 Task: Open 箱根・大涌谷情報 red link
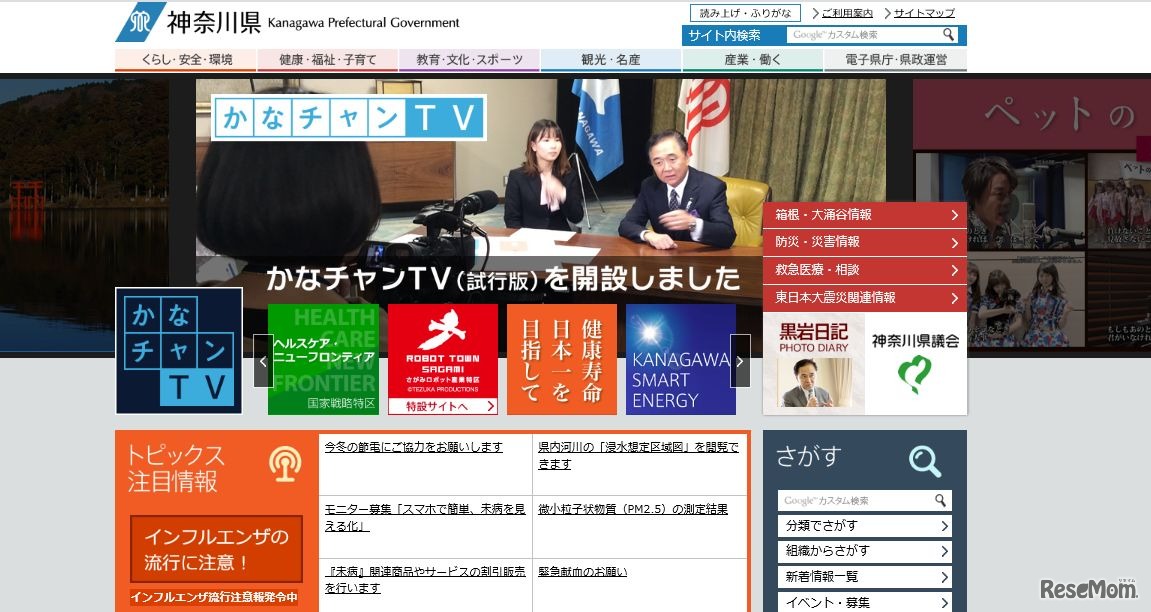pyautogui.click(x=865, y=215)
